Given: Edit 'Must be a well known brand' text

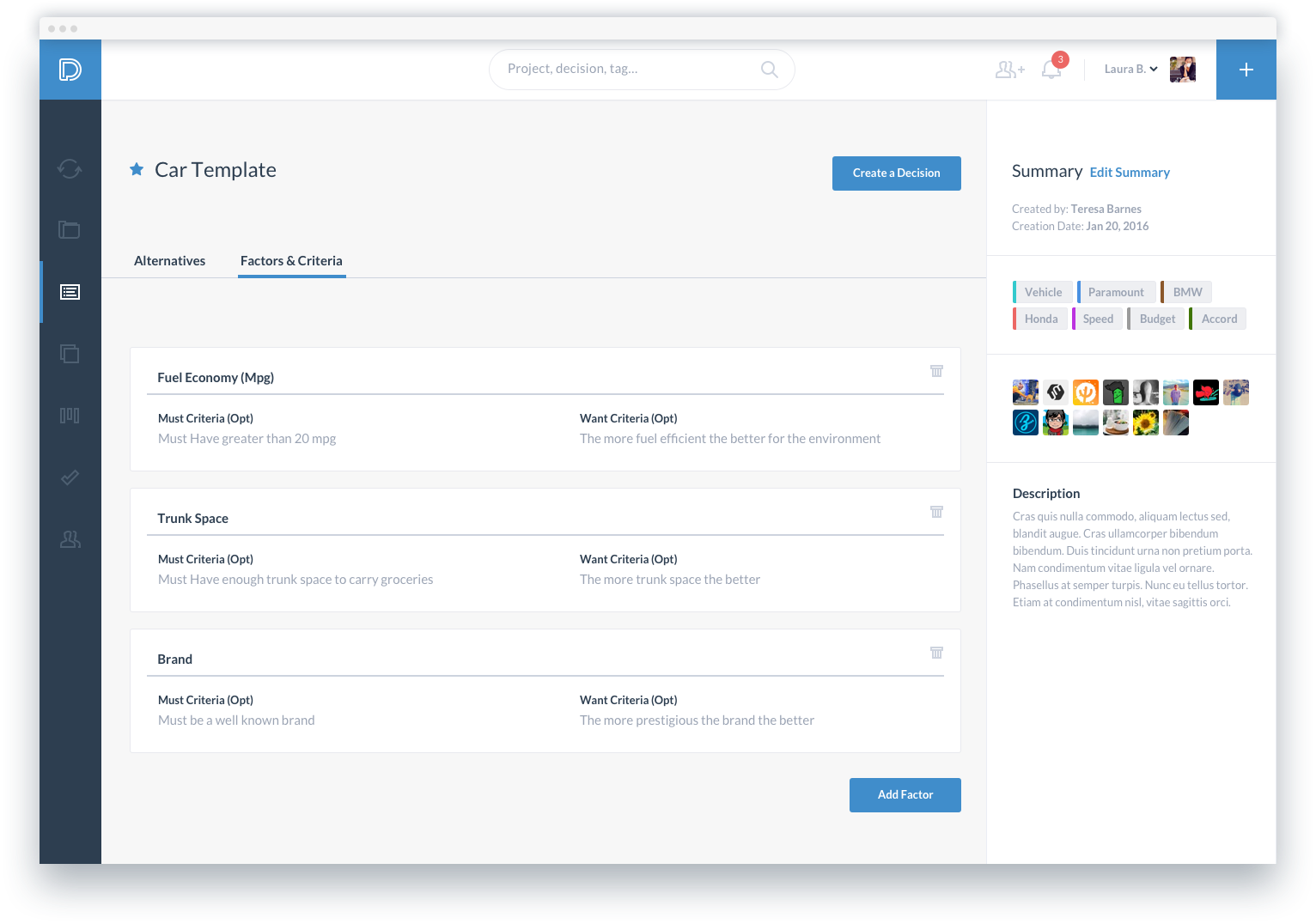Looking at the screenshot, I should (x=236, y=720).
